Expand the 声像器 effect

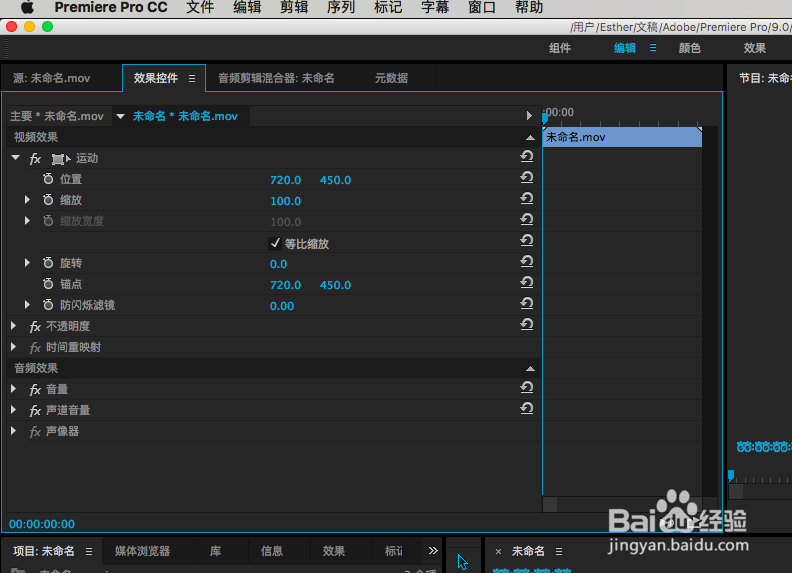(x=14, y=431)
